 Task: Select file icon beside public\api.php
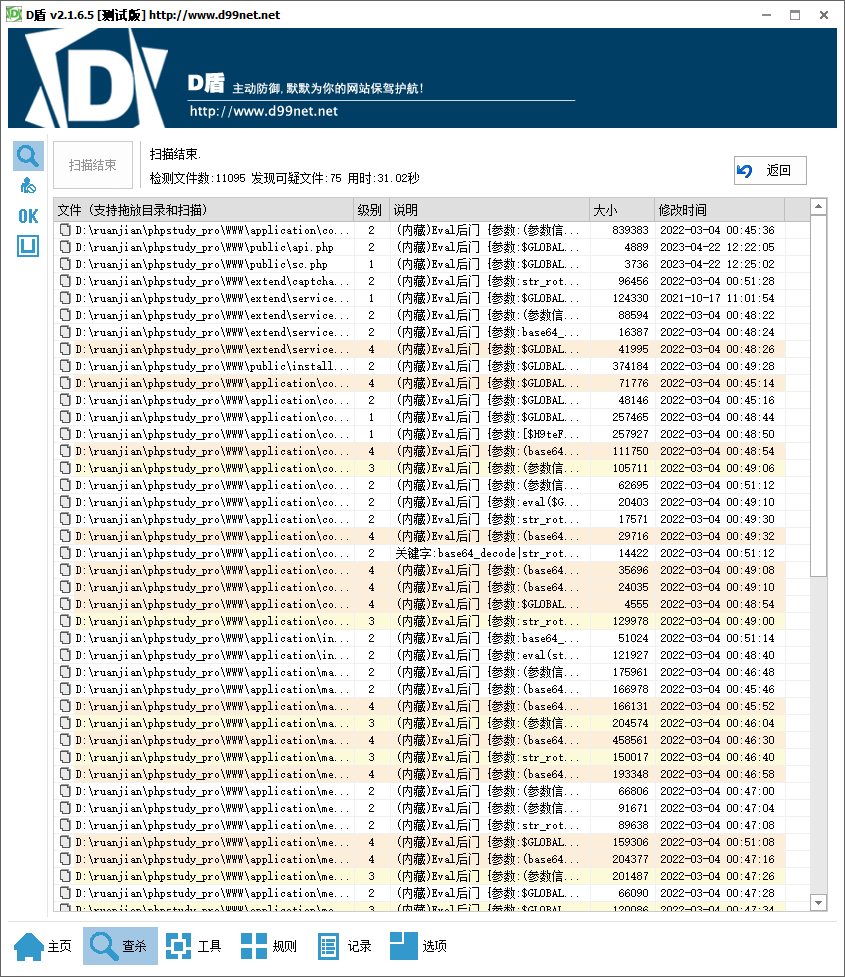(x=65, y=247)
